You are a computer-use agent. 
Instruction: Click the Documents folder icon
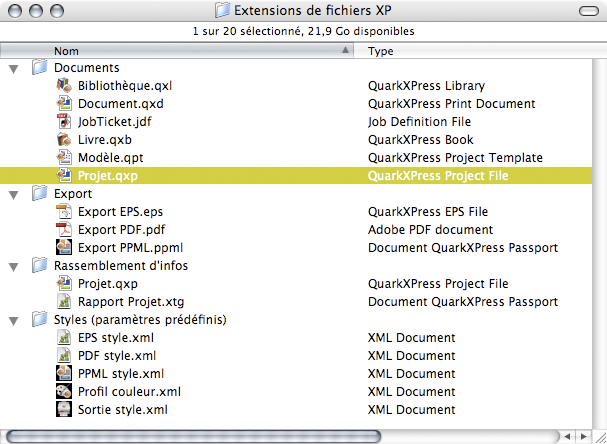39,67
